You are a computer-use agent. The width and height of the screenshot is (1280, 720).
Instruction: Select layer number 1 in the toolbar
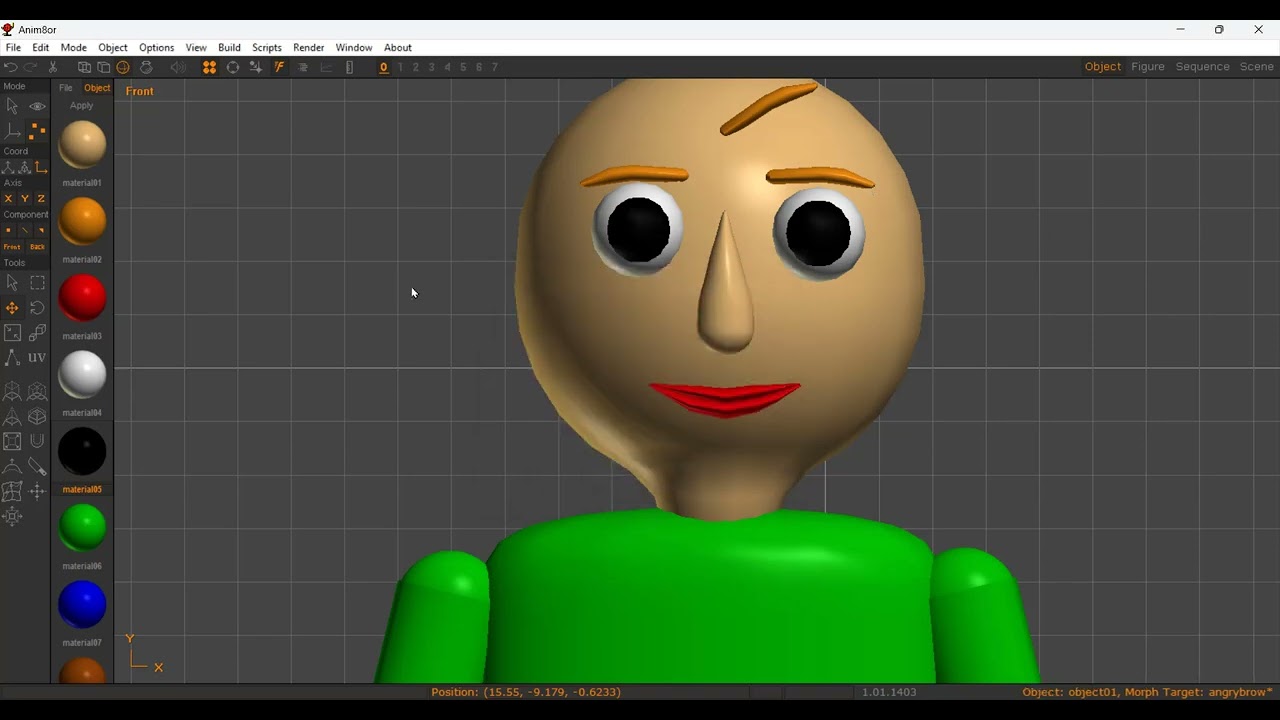click(x=400, y=67)
